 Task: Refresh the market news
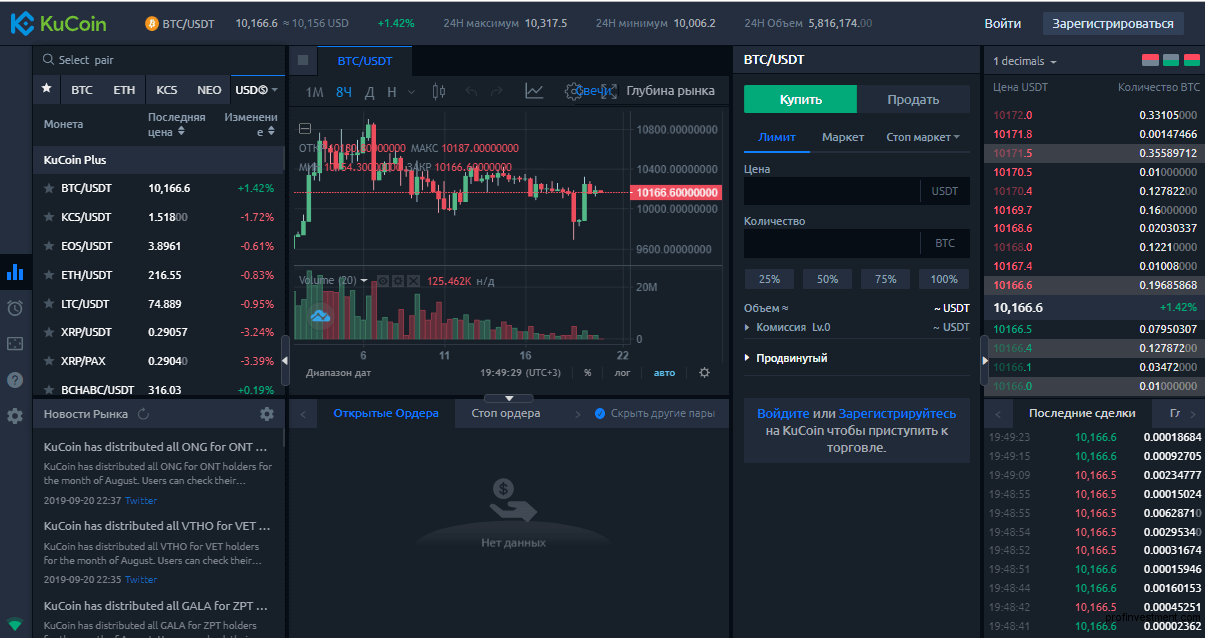click(143, 414)
